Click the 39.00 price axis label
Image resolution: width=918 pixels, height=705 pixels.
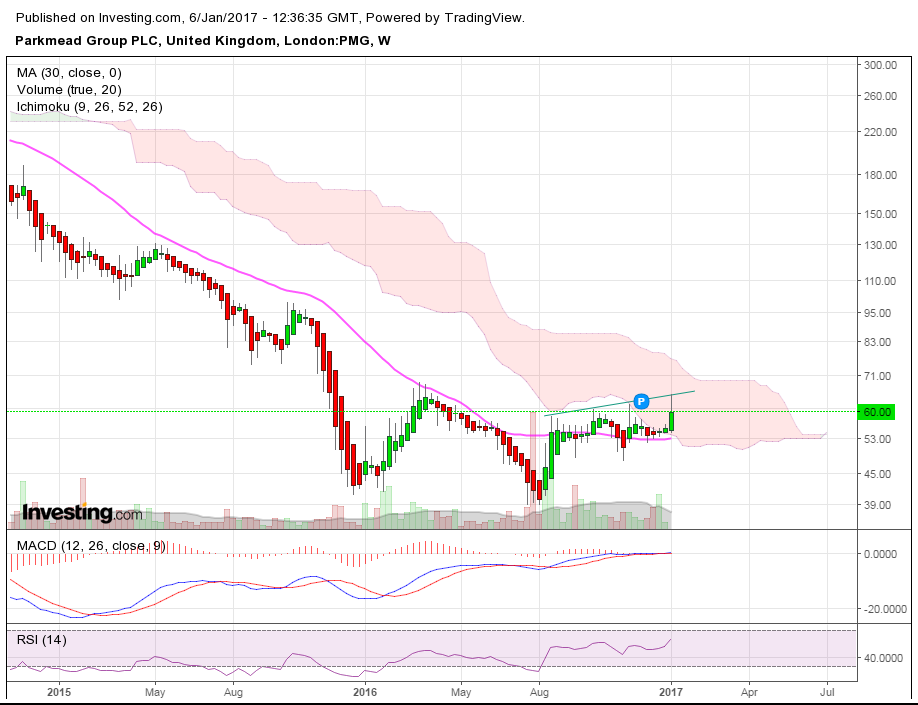tap(878, 505)
